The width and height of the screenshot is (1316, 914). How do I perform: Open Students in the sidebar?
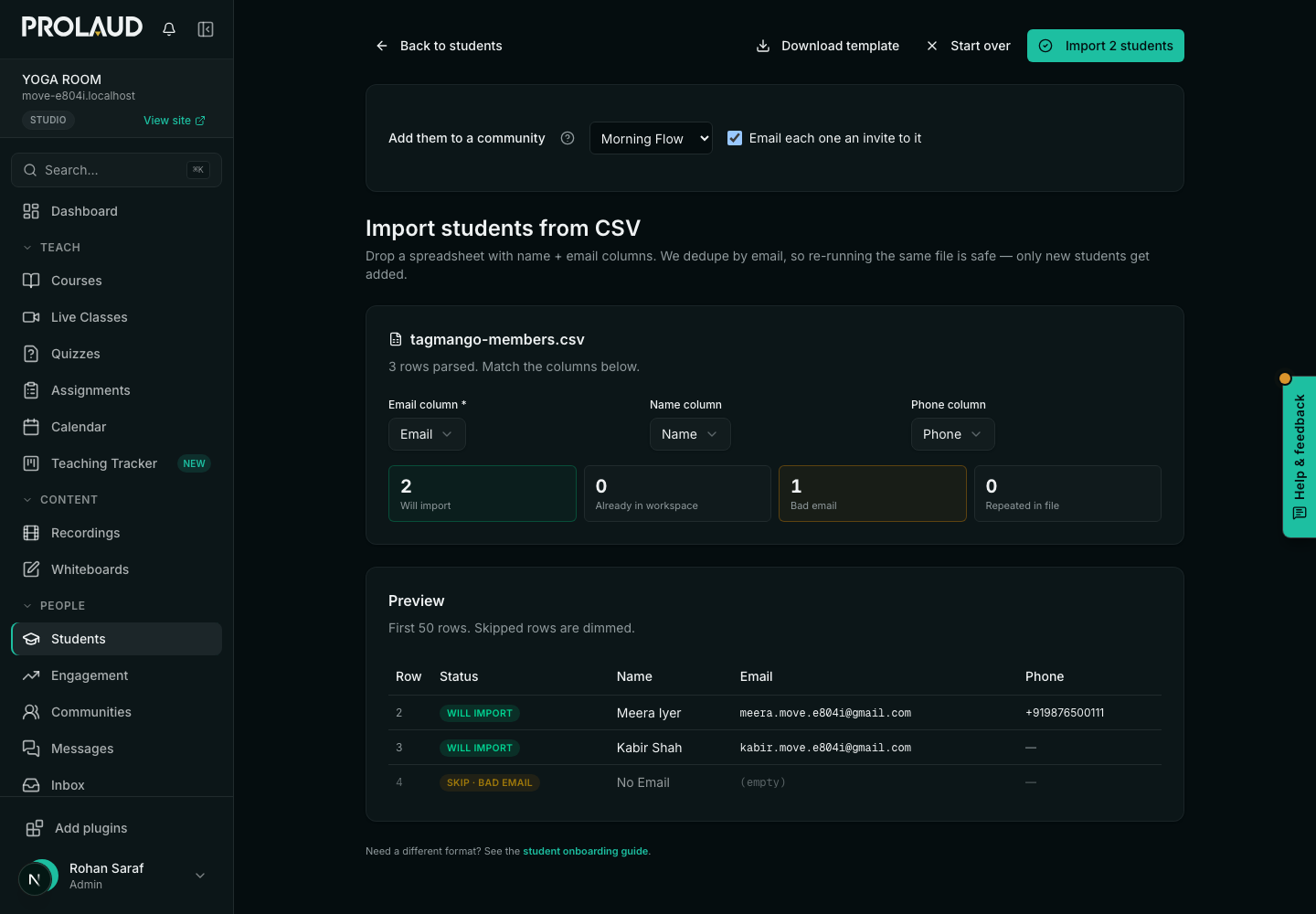[117, 639]
